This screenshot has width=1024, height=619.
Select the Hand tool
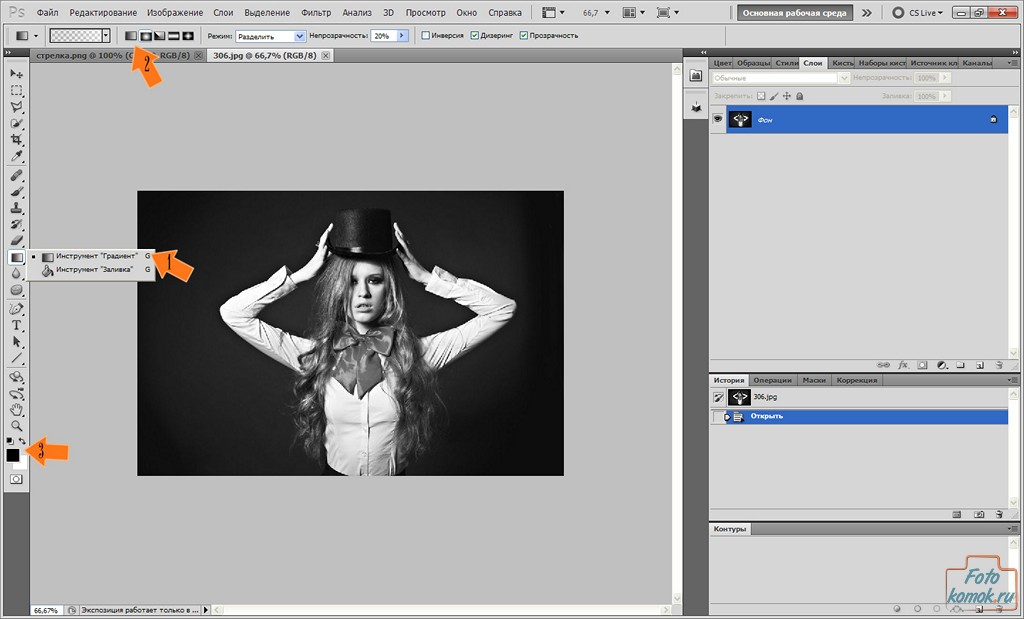pyautogui.click(x=16, y=409)
